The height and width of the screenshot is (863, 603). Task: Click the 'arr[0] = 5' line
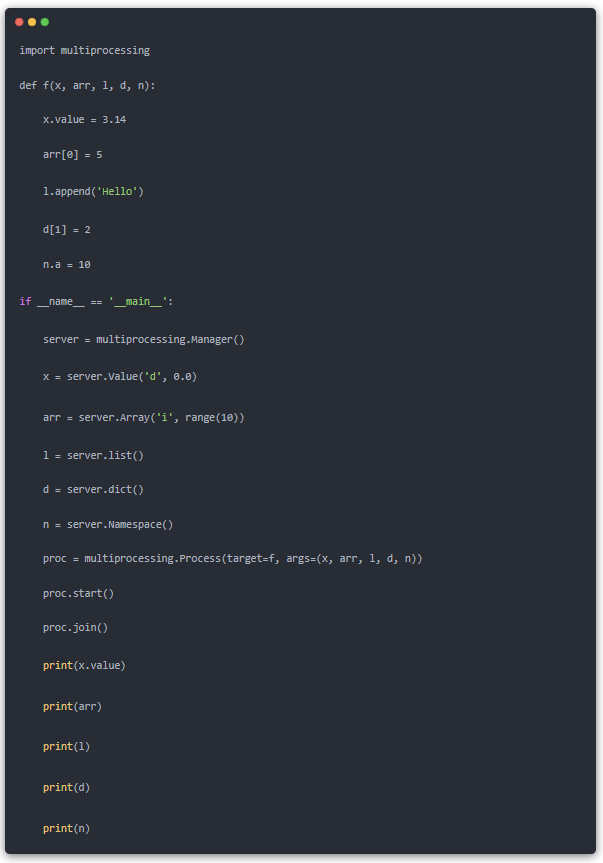coord(72,155)
